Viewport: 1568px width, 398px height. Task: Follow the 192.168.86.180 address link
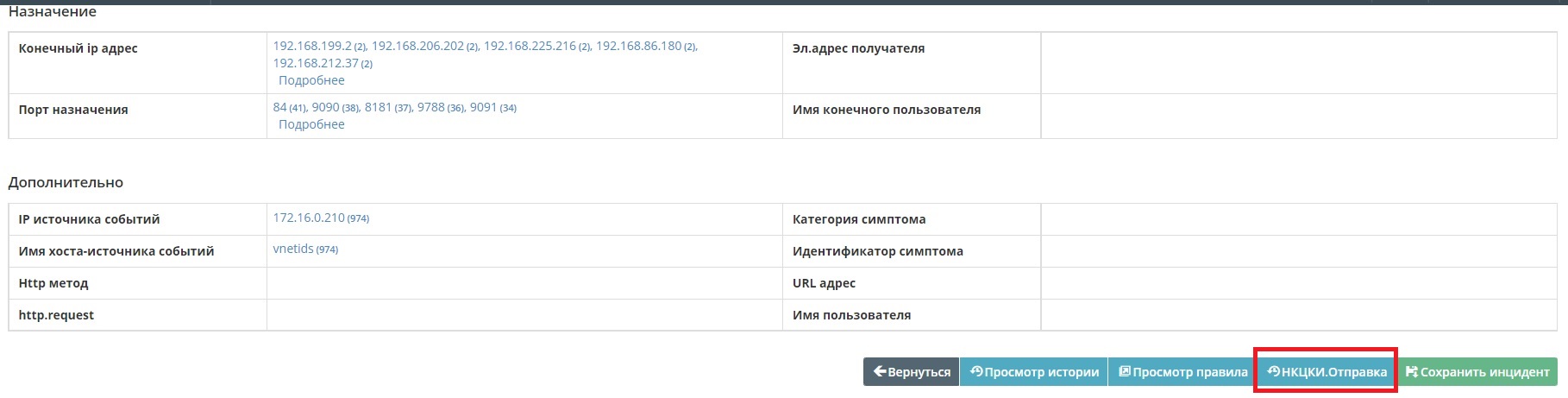point(638,46)
